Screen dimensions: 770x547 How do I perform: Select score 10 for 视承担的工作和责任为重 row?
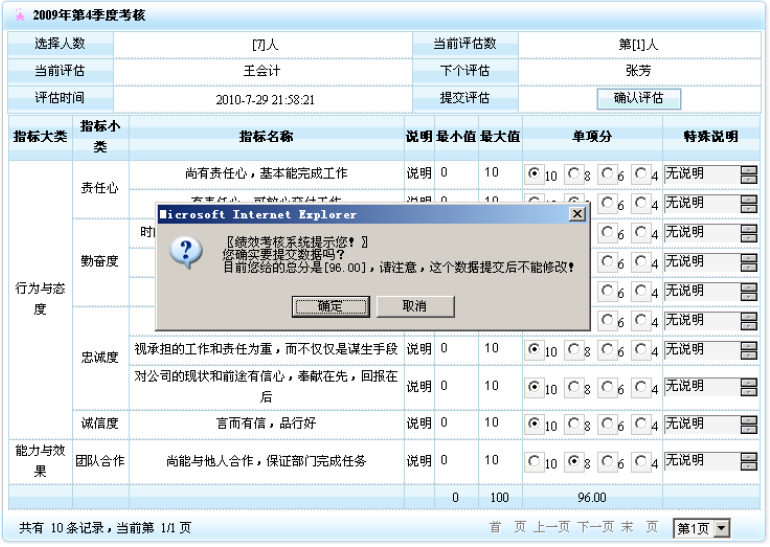(x=534, y=349)
